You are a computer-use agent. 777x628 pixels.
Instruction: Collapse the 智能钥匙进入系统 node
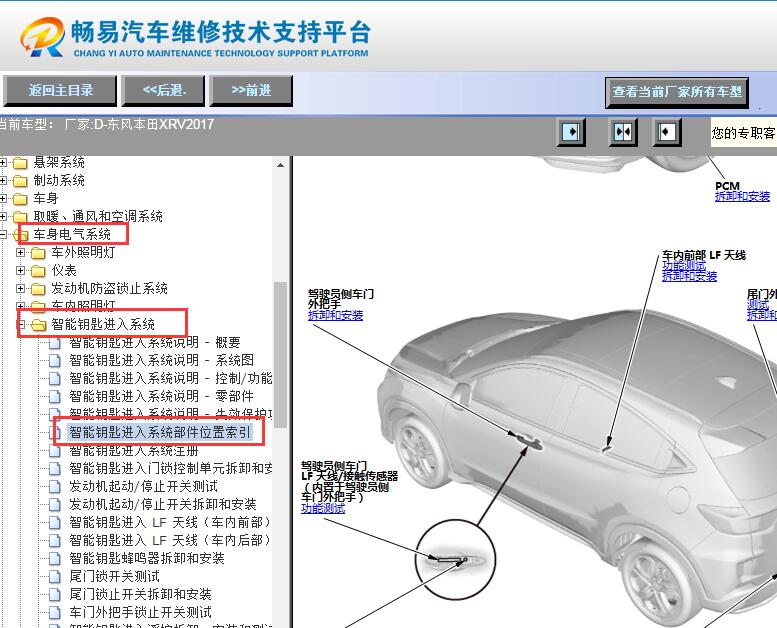tap(20, 325)
